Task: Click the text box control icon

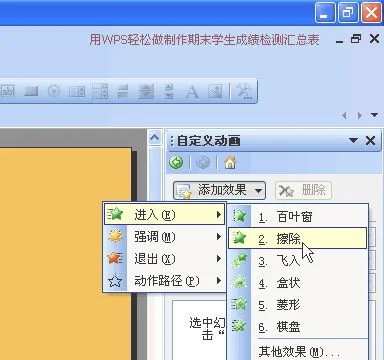Action: pos(8,90)
